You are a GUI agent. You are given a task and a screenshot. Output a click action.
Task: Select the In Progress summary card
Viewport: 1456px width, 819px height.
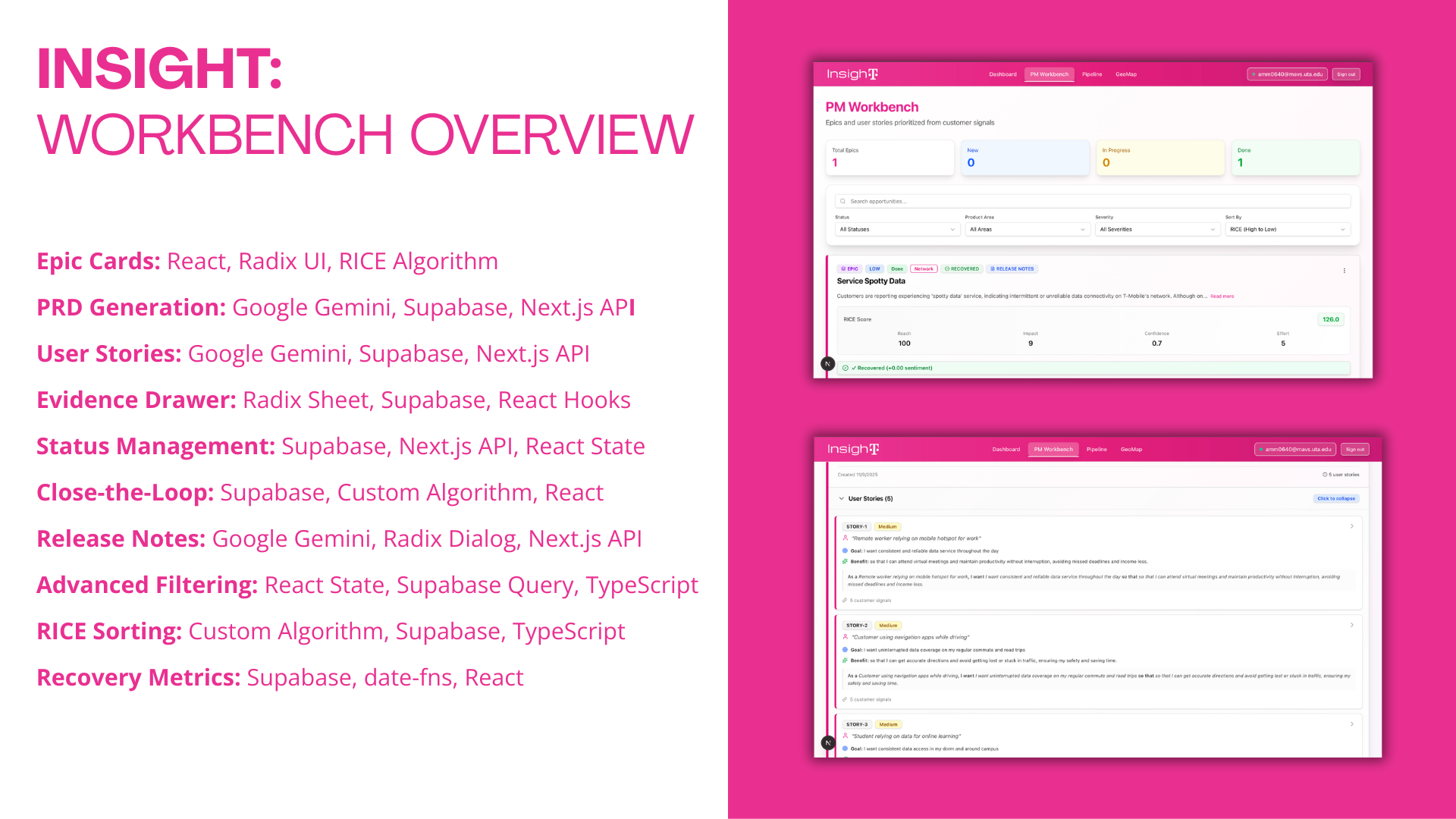coord(1159,158)
